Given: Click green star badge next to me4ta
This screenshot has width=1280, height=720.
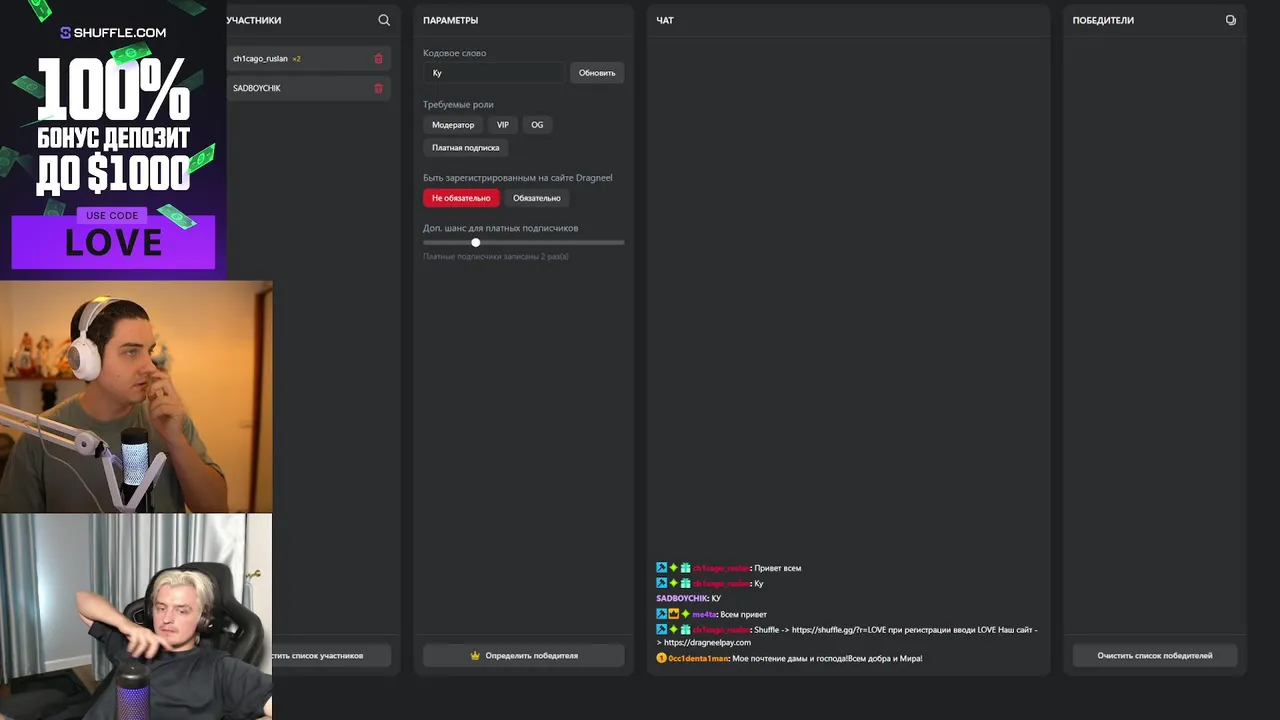Looking at the screenshot, I should (x=685, y=614).
